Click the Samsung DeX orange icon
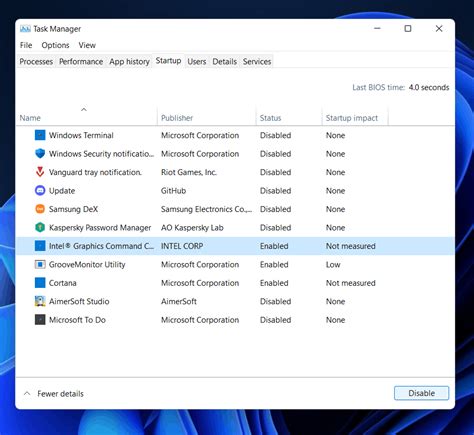This screenshot has width=474, height=435. tap(40, 209)
